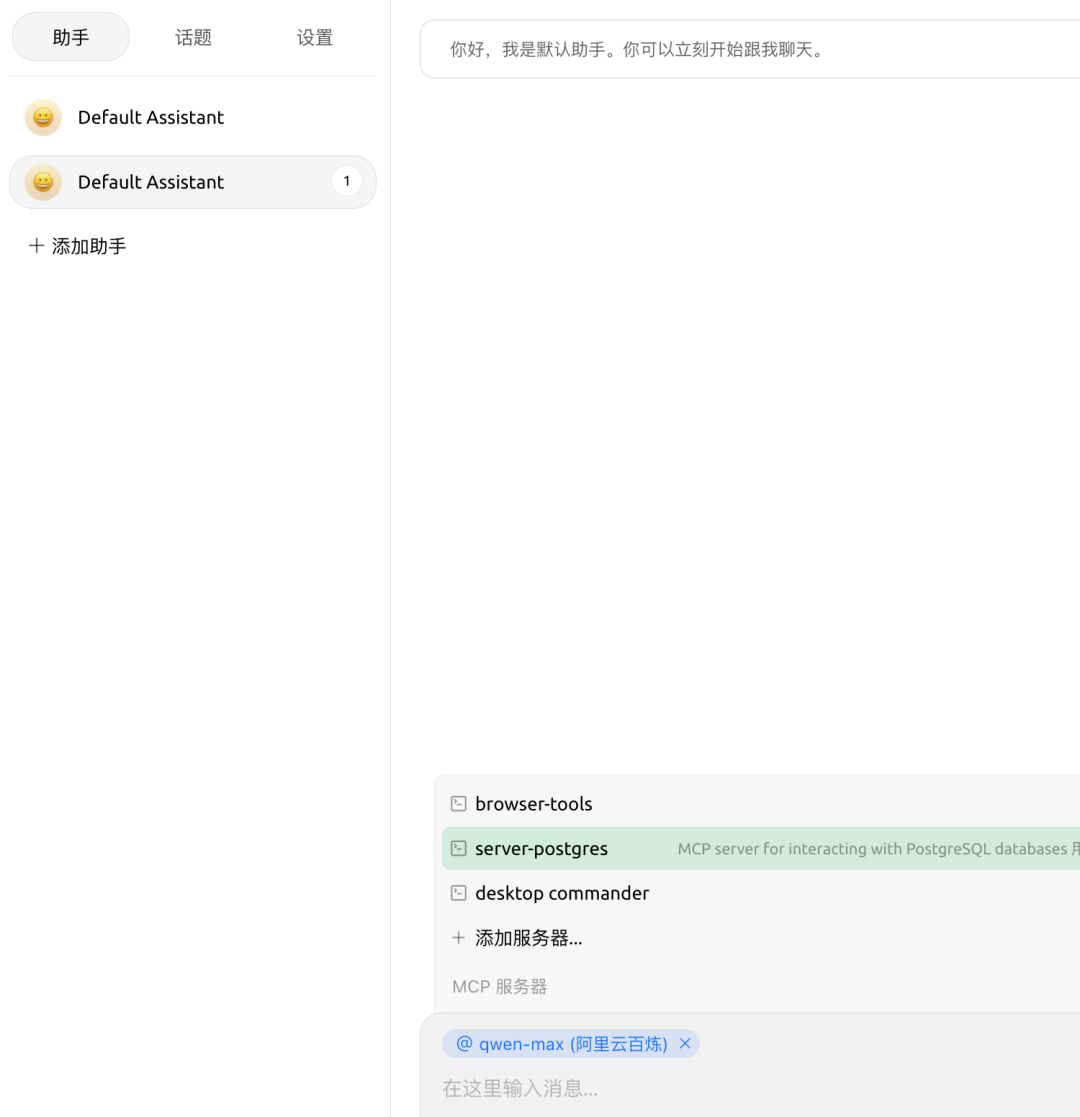Click the server-postgres terminal icon
This screenshot has height=1117, width=1080.
tap(459, 848)
